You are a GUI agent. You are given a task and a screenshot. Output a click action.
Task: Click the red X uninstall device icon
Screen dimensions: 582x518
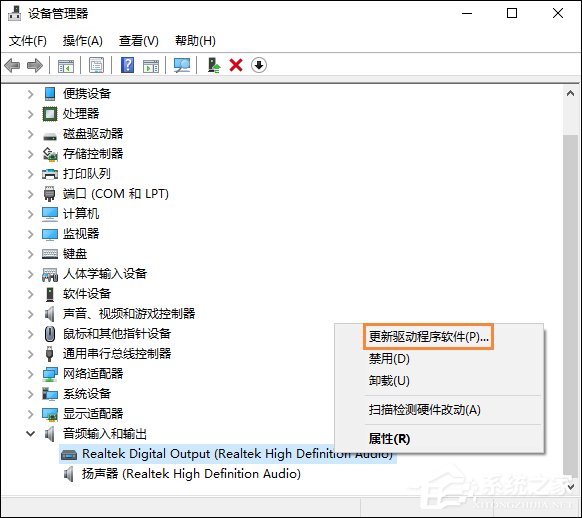pos(236,65)
